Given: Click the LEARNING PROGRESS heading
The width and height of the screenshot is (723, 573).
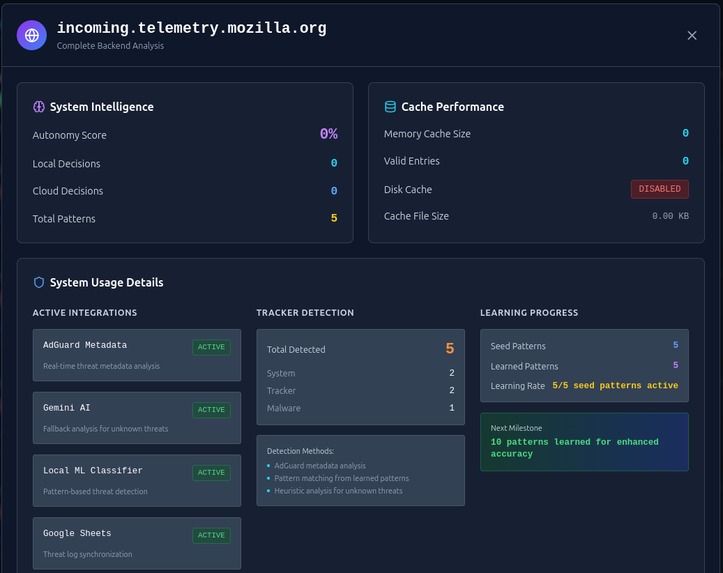Looking at the screenshot, I should (x=529, y=313).
